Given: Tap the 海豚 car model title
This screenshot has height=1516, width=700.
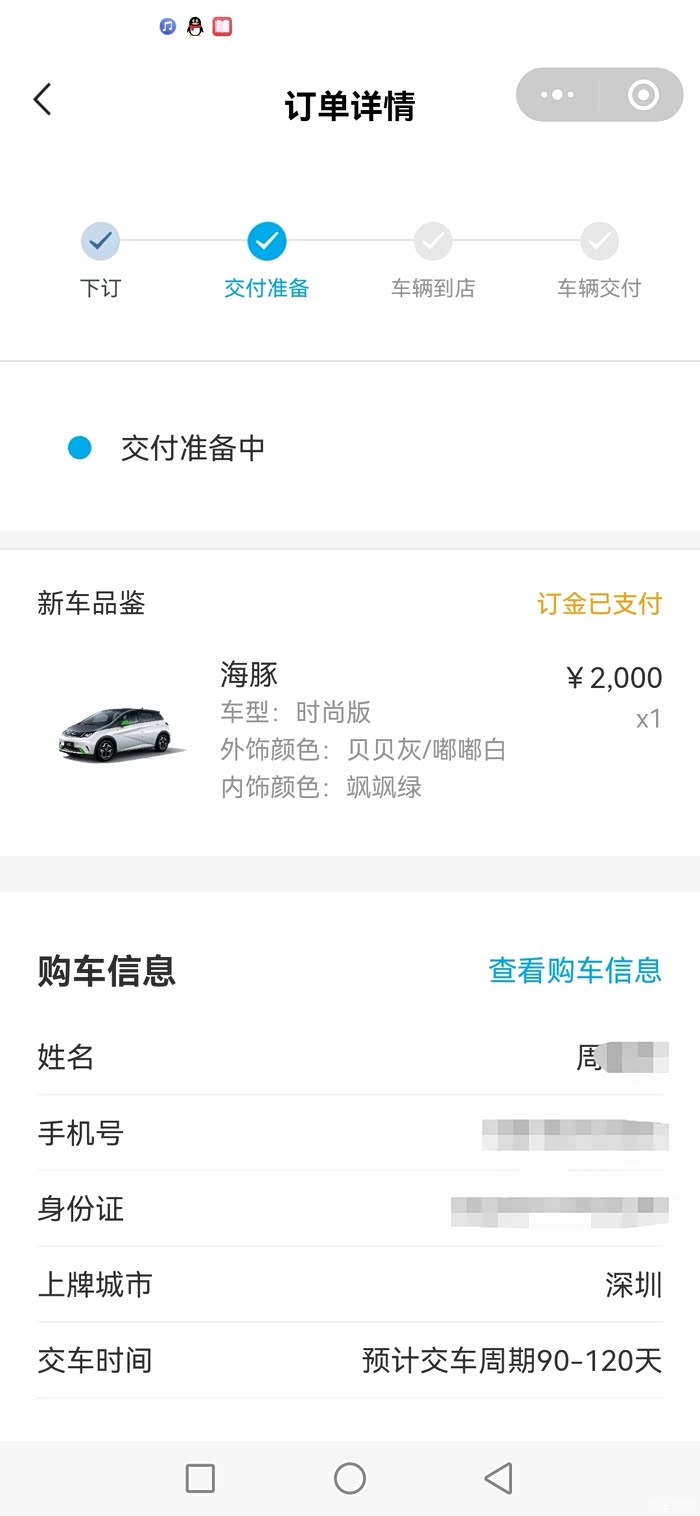Looking at the screenshot, I should pos(249,675).
